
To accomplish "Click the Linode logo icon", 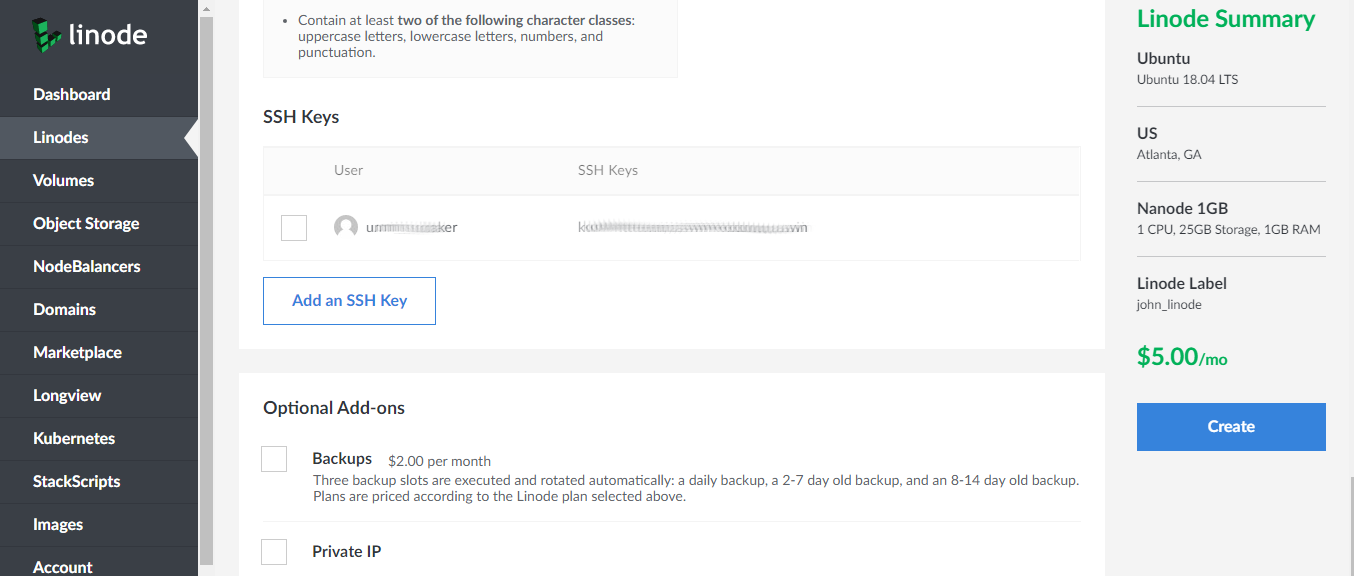I will point(47,34).
